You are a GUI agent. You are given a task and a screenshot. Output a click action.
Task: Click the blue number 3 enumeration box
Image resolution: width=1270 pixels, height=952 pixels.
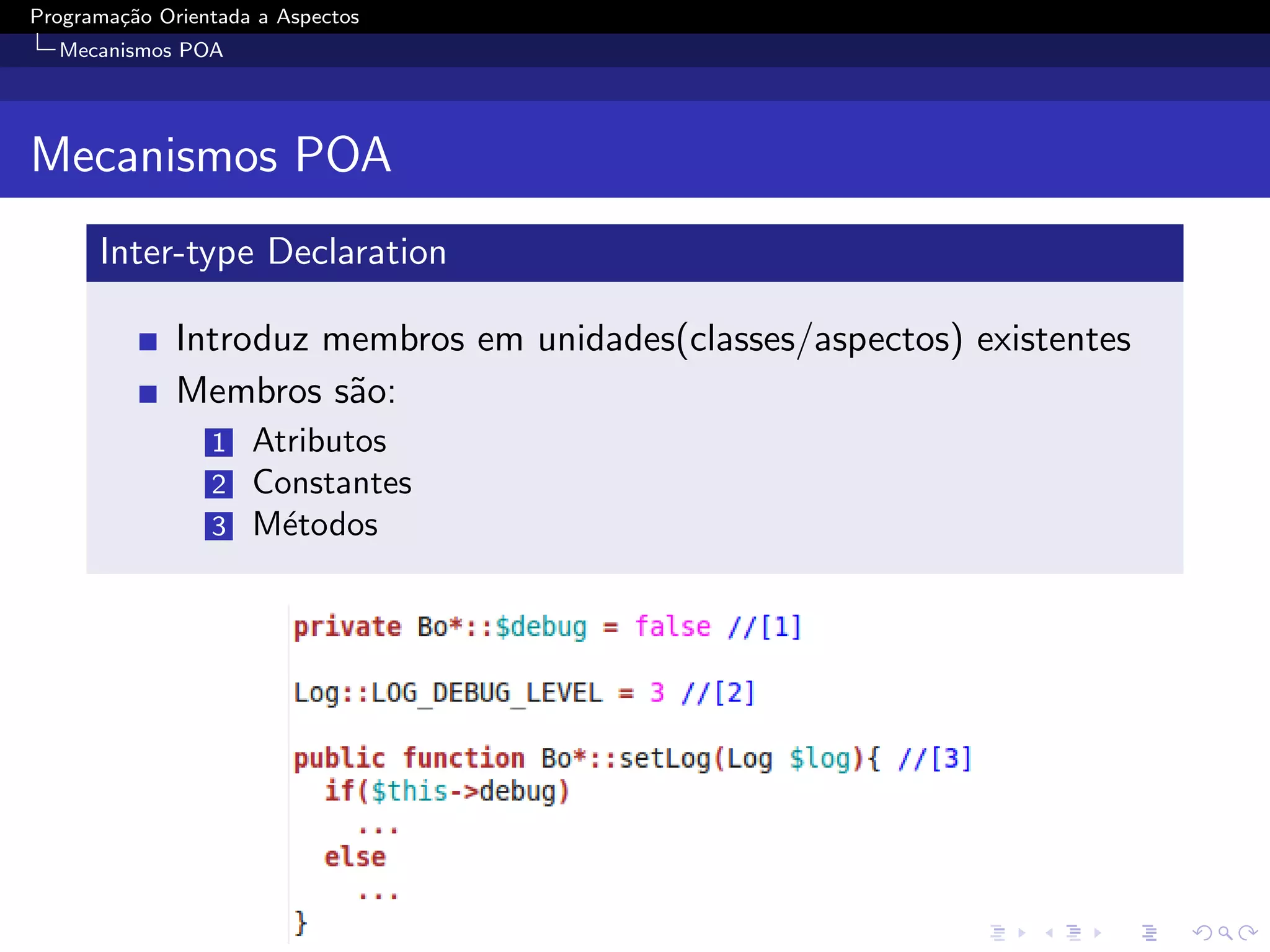219,526
